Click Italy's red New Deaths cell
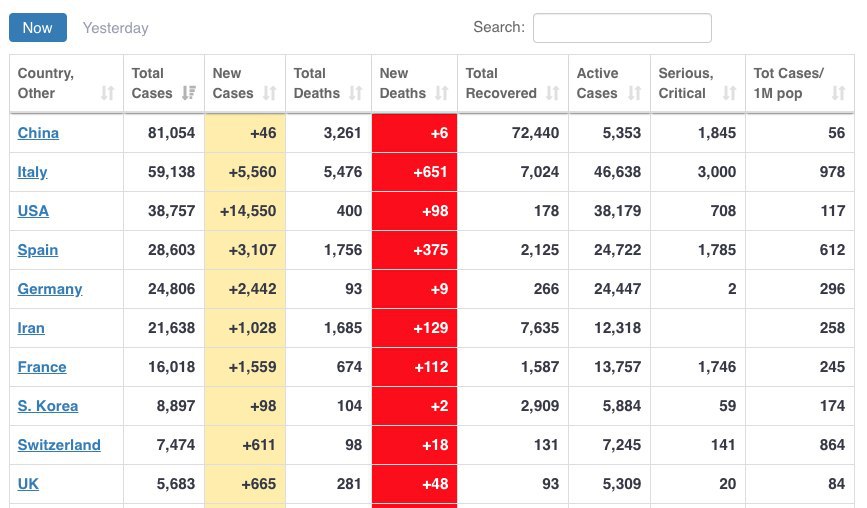 (x=414, y=172)
